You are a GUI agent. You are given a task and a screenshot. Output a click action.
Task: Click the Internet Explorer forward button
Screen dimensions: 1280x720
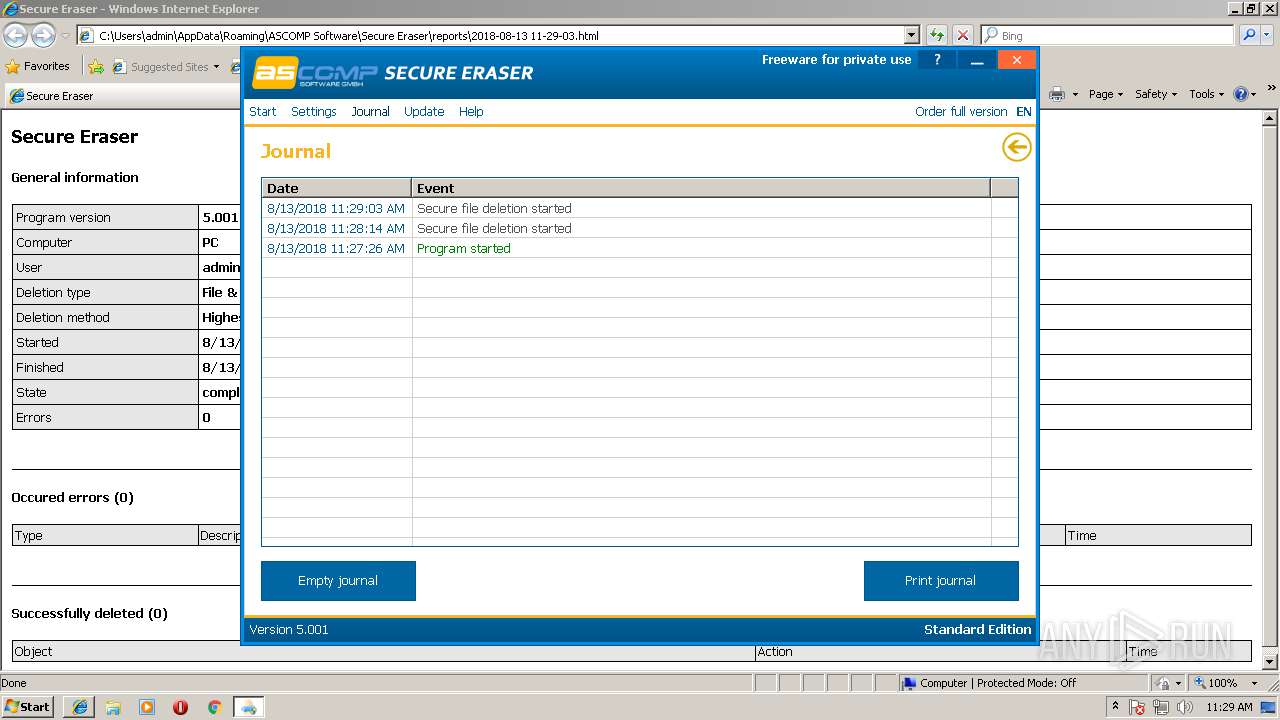point(43,35)
